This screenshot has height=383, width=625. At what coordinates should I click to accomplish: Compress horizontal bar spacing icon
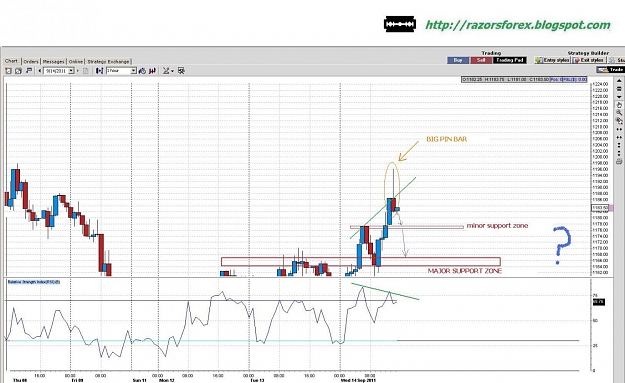click(619, 137)
